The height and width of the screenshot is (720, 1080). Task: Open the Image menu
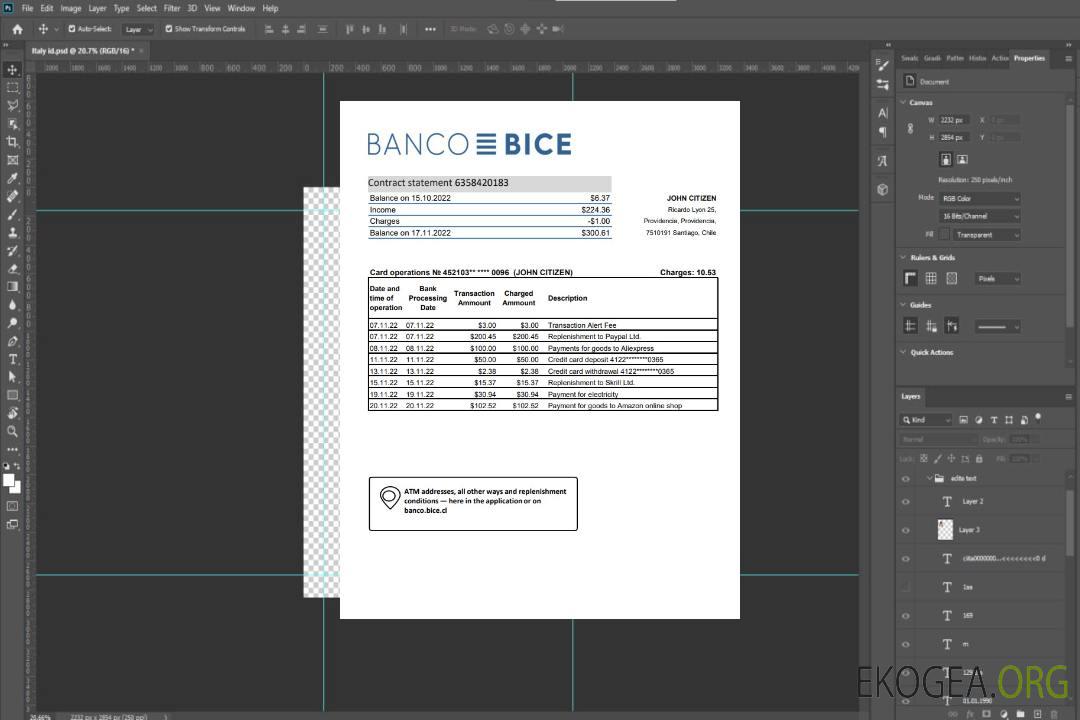coord(71,8)
